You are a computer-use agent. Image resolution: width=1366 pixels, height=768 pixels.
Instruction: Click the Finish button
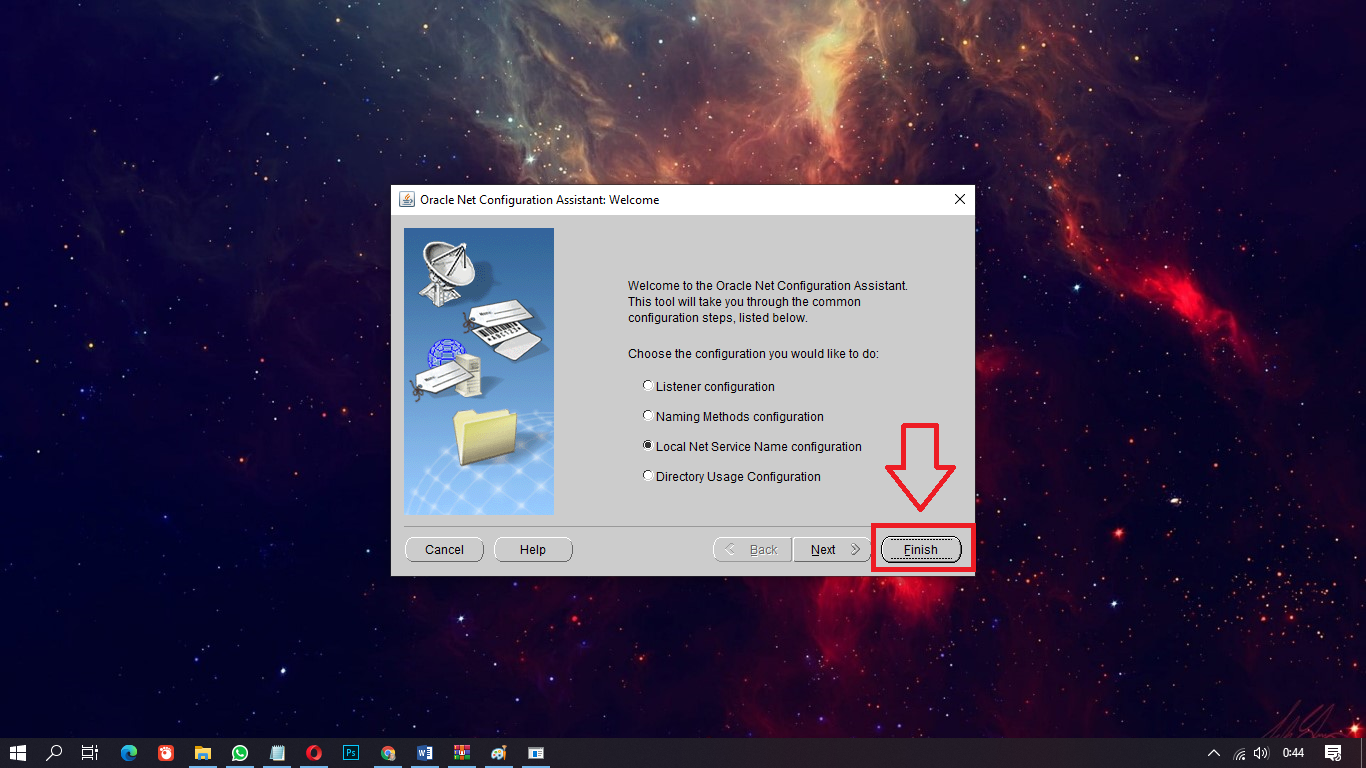click(921, 549)
